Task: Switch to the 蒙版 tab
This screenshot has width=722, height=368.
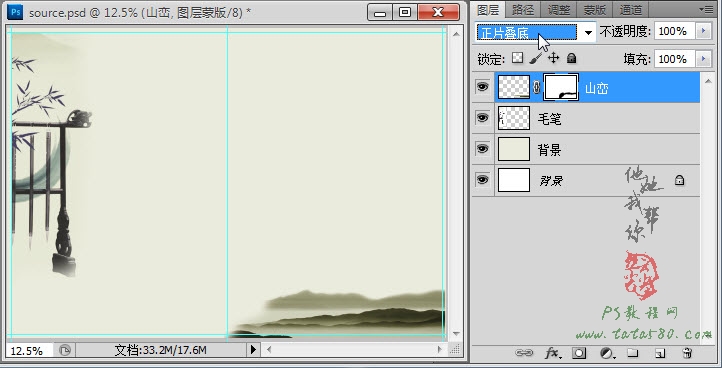Action: 594,9
